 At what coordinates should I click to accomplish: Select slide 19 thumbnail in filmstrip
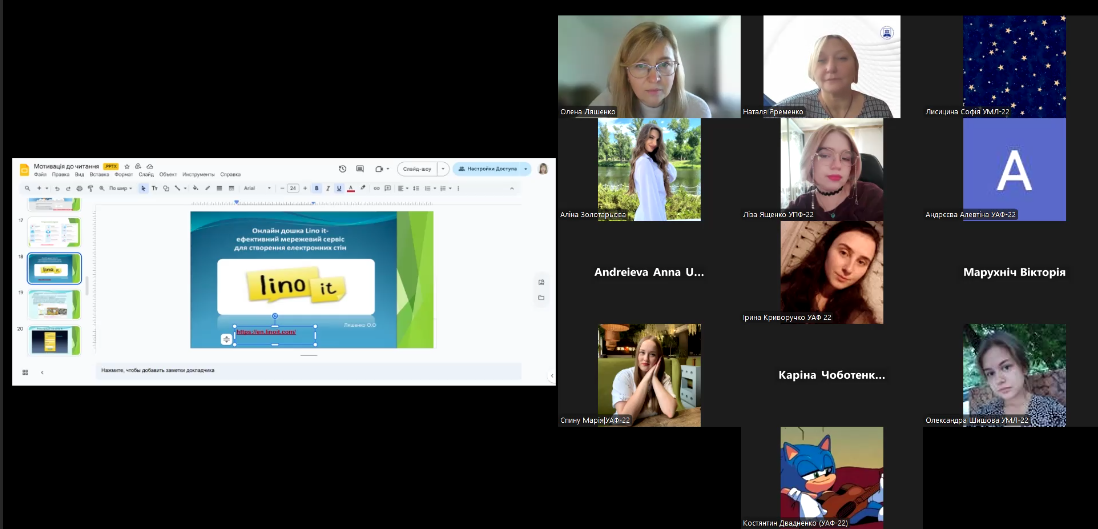(x=55, y=304)
